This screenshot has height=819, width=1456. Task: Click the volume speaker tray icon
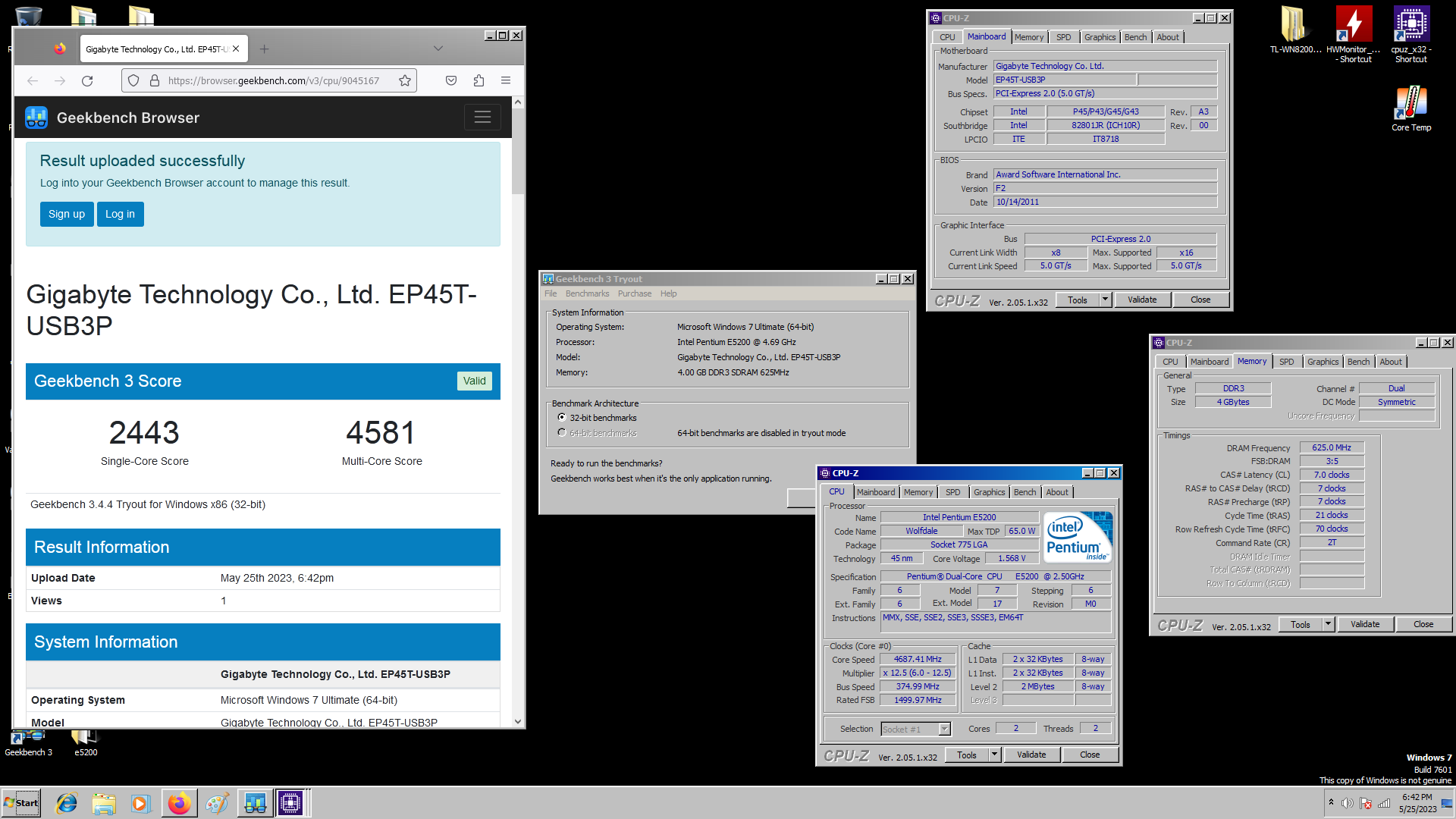[x=1348, y=803]
